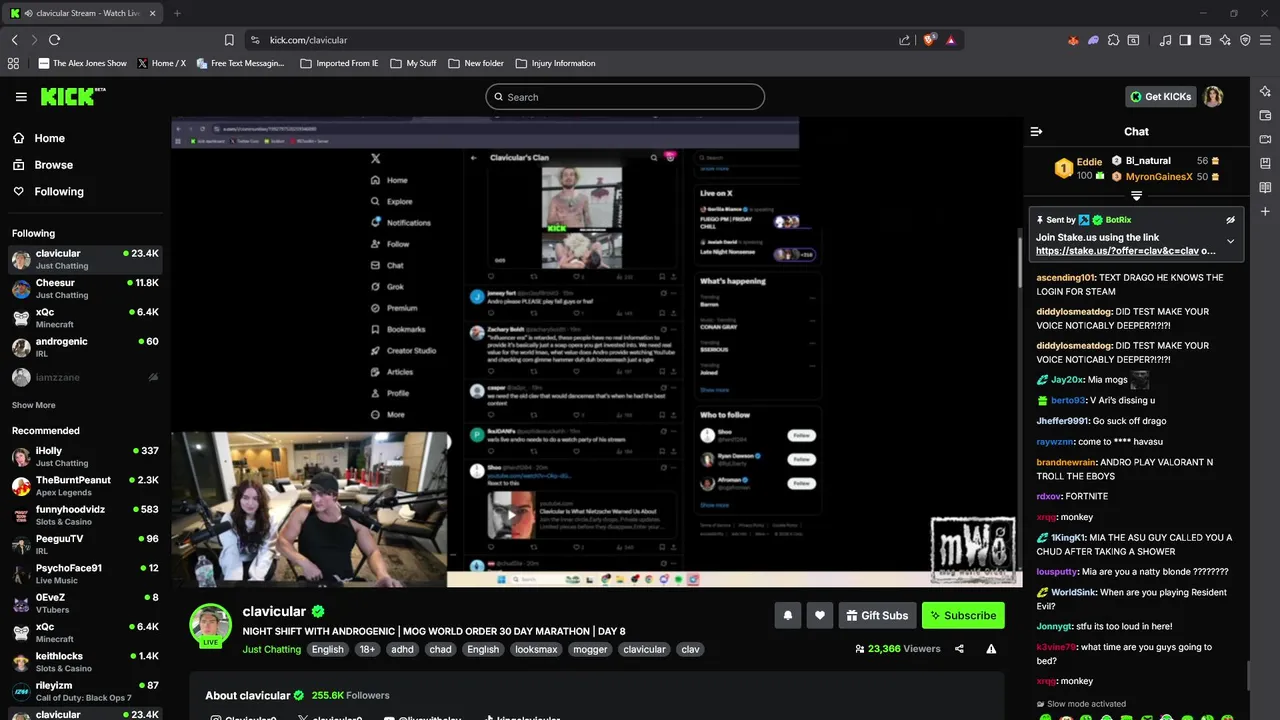Open Home / X bookmark
This screenshot has height=720, width=1280.
(x=161, y=63)
